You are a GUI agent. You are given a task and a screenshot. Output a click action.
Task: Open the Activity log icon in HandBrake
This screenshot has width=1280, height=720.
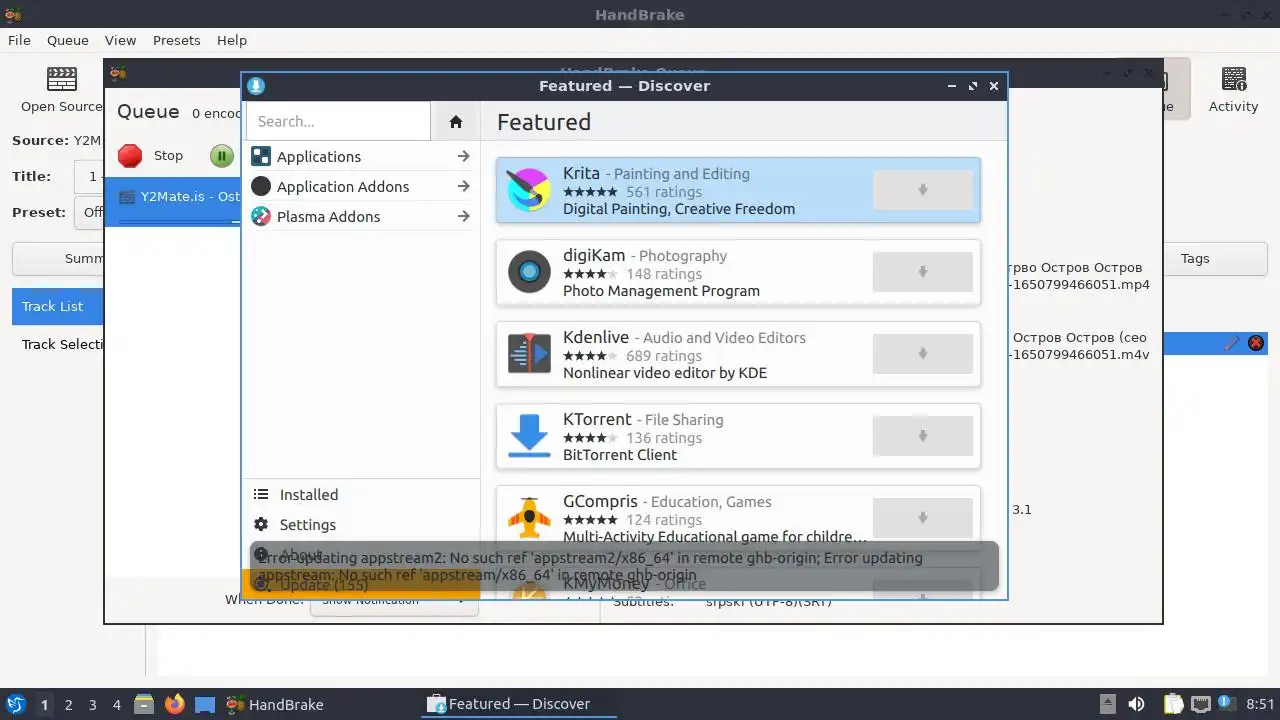point(1234,79)
